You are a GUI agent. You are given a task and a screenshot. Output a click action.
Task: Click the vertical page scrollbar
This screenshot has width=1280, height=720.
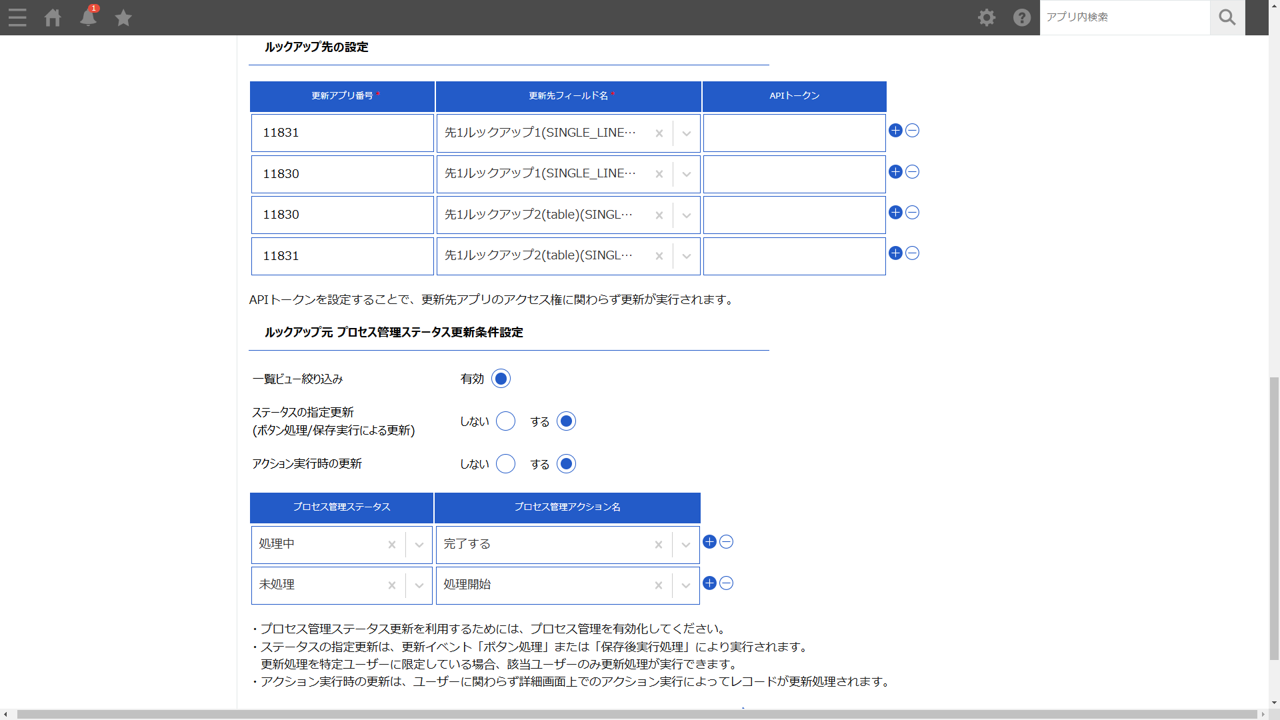[x=1274, y=519]
